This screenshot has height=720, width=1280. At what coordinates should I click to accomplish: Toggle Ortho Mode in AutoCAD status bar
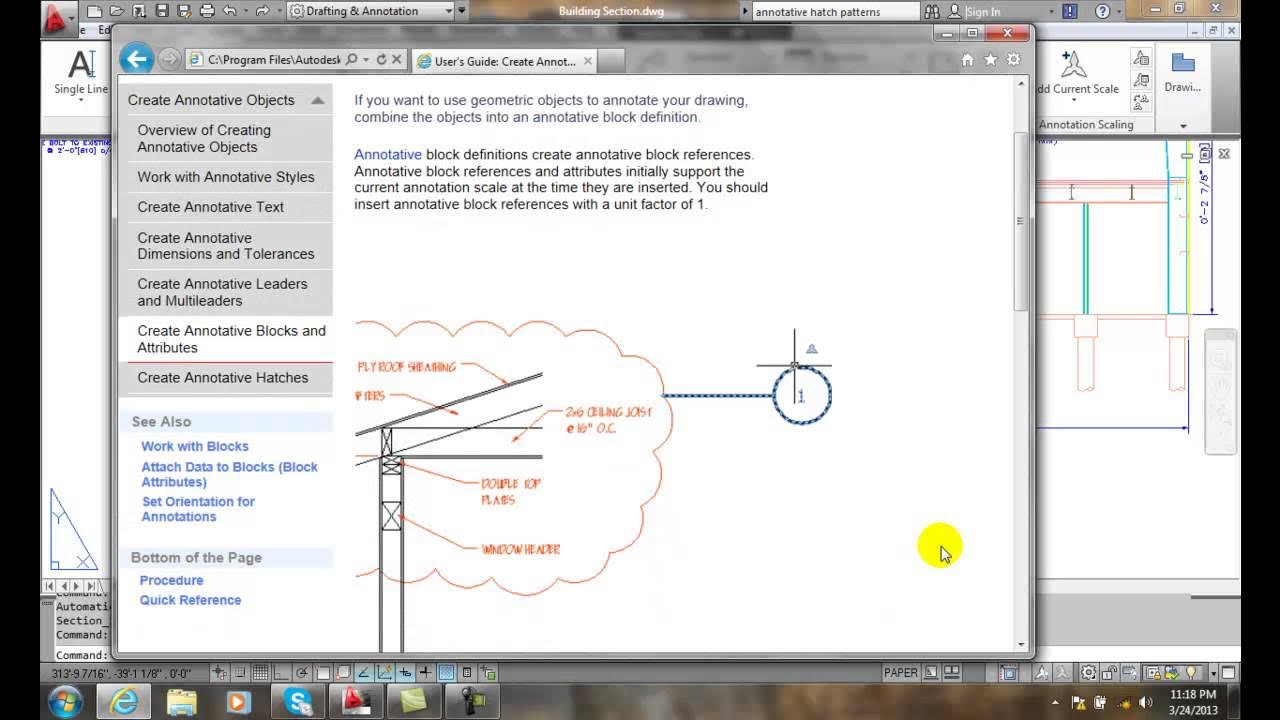pyautogui.click(x=281, y=673)
